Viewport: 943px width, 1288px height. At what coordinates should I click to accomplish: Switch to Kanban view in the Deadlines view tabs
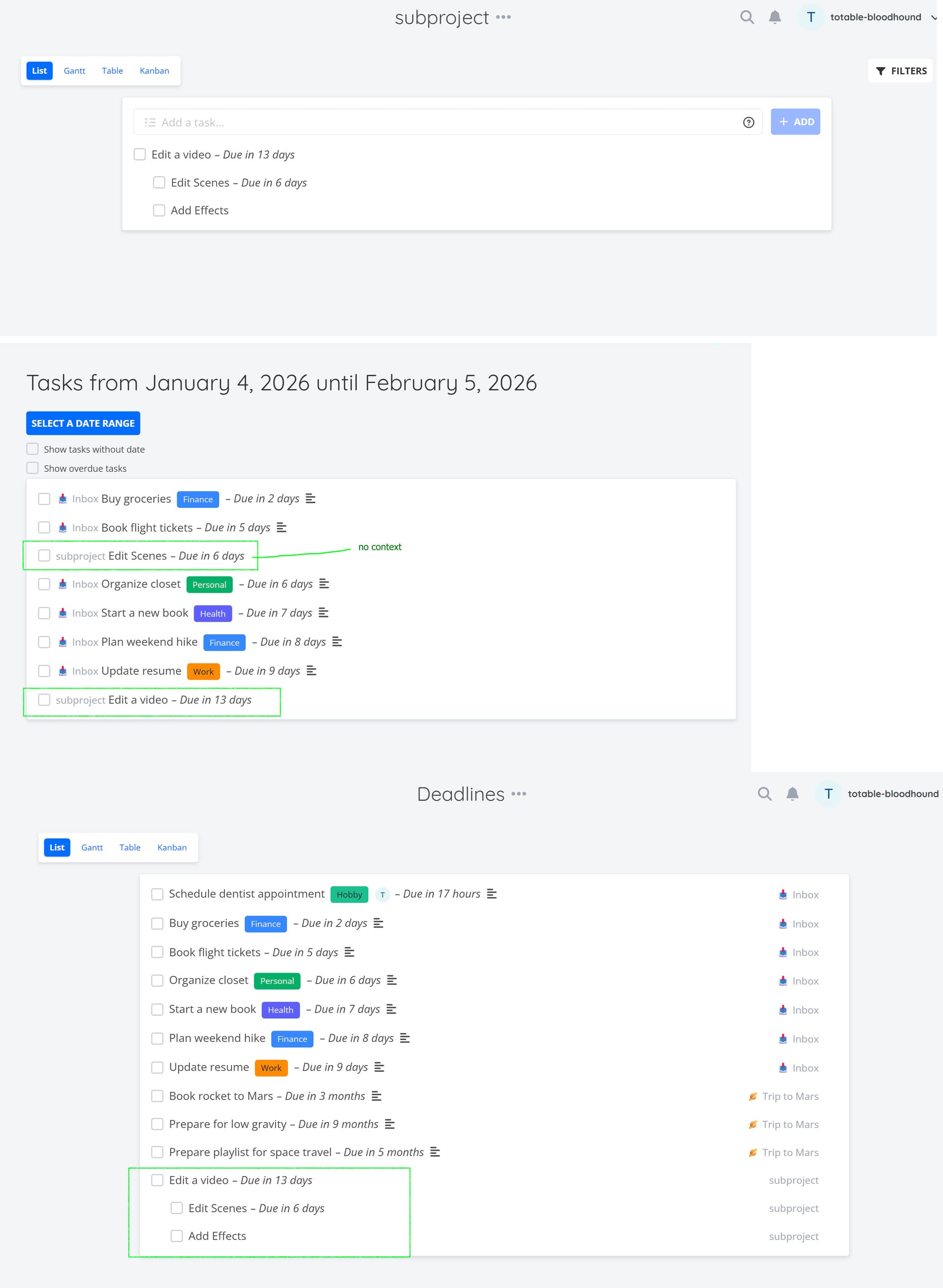coord(172,847)
